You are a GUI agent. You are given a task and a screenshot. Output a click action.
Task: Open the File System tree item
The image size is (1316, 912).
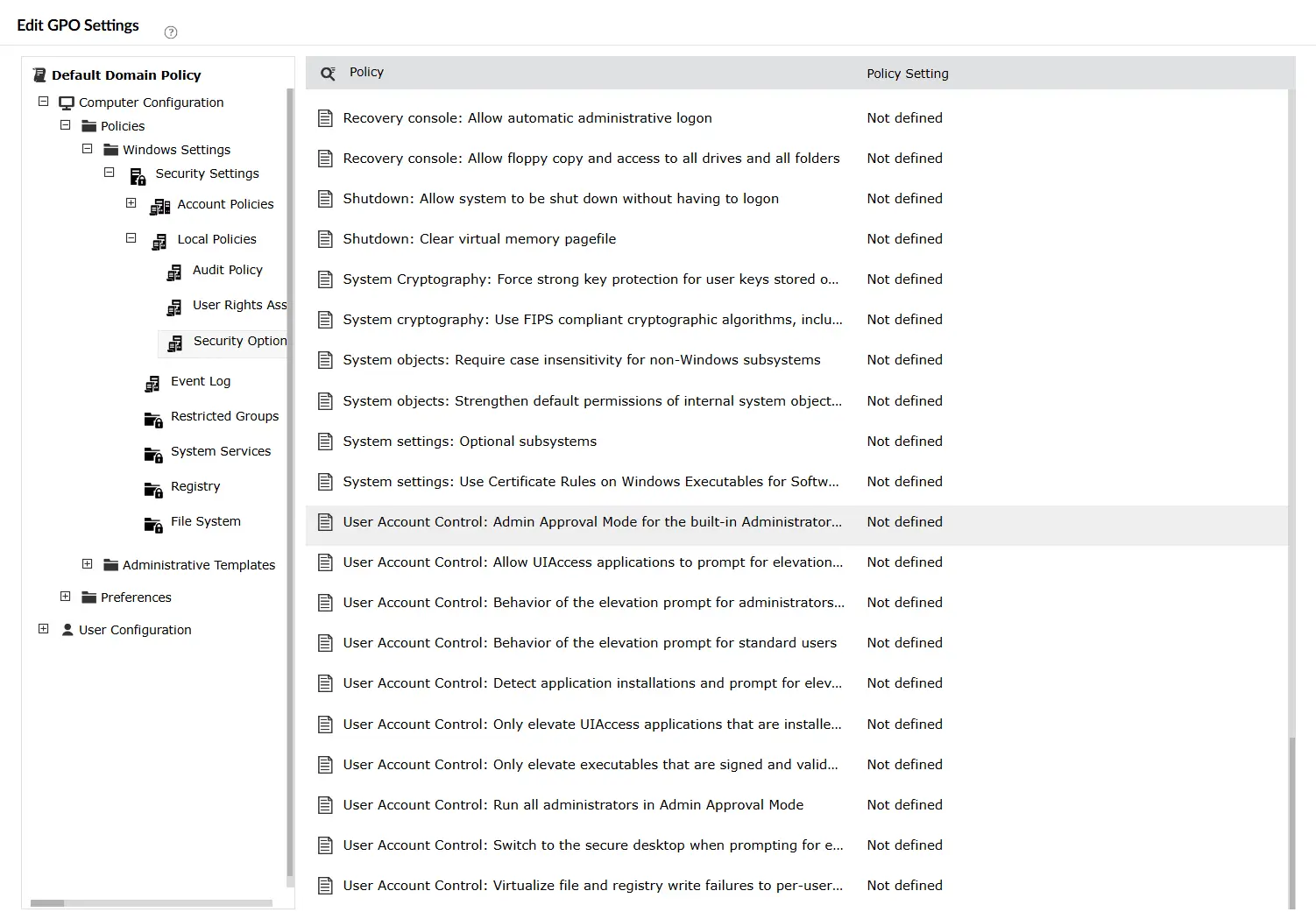pyautogui.click(x=206, y=521)
